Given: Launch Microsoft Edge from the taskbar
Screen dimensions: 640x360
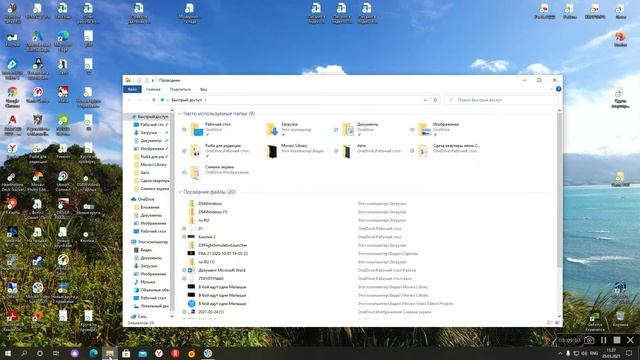Looking at the screenshot, I should point(93,353).
